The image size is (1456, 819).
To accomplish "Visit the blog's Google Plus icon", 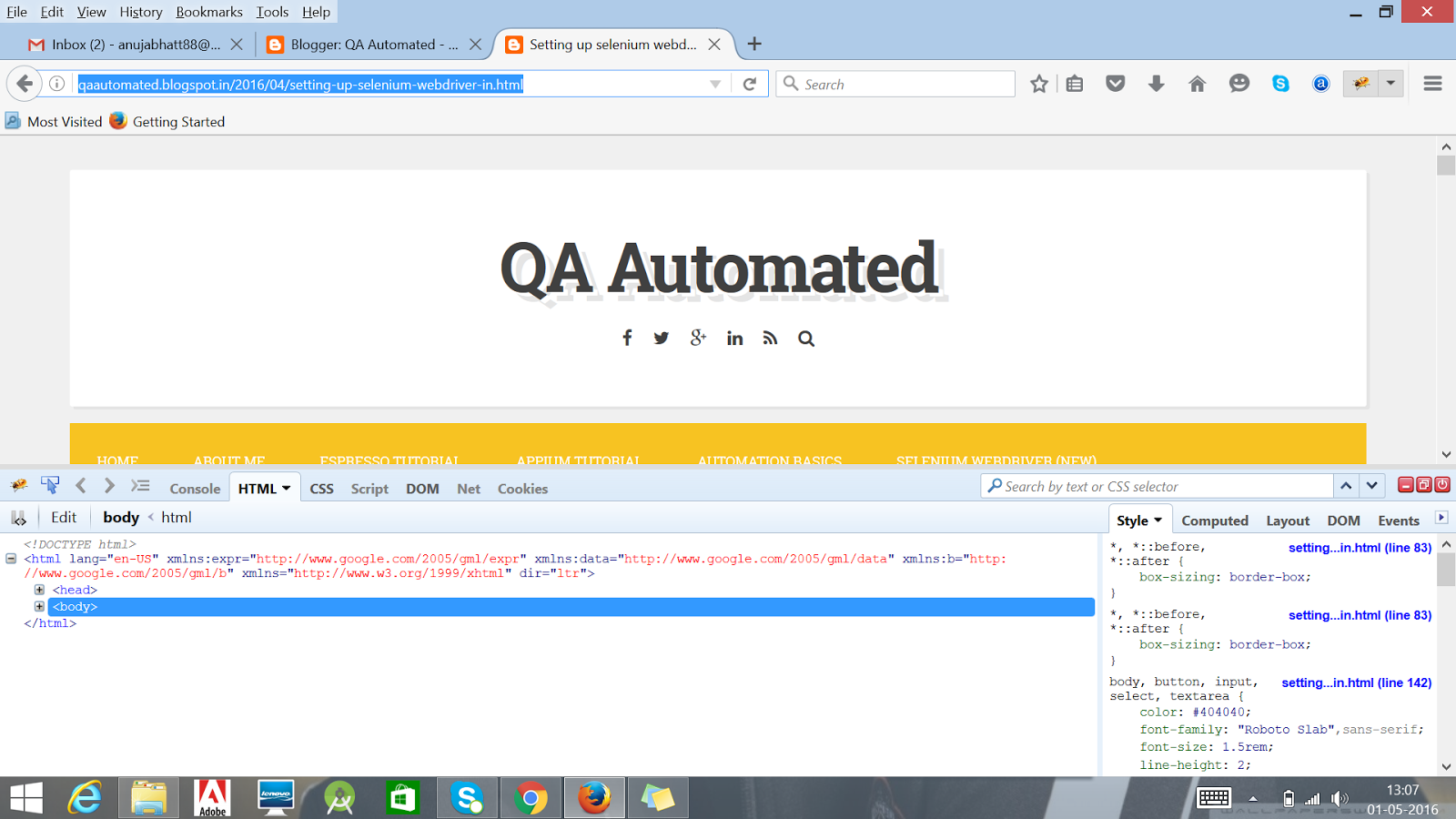I will (x=698, y=339).
